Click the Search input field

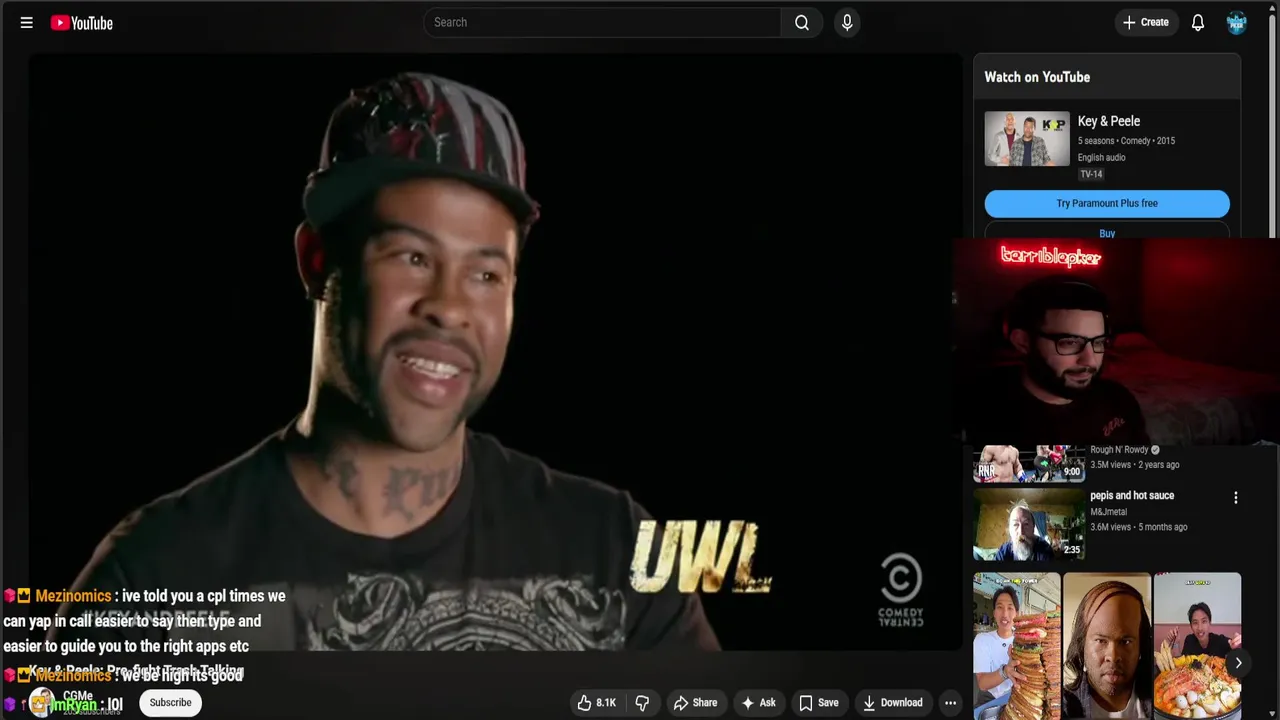[602, 22]
